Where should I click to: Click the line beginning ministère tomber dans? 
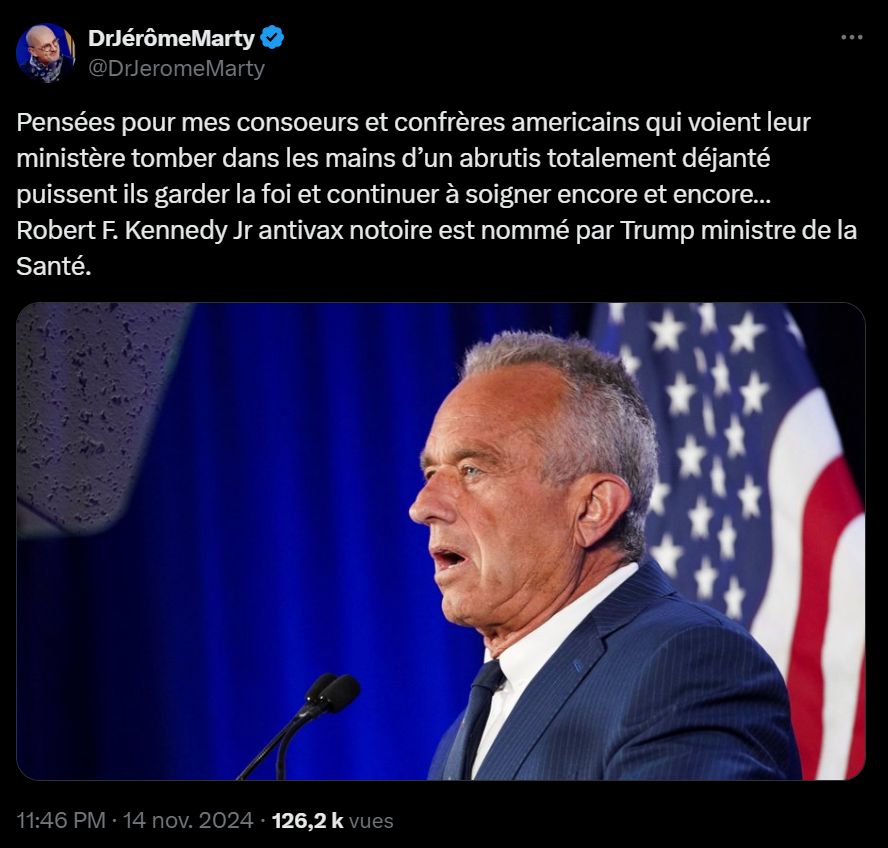pyautogui.click(x=393, y=158)
